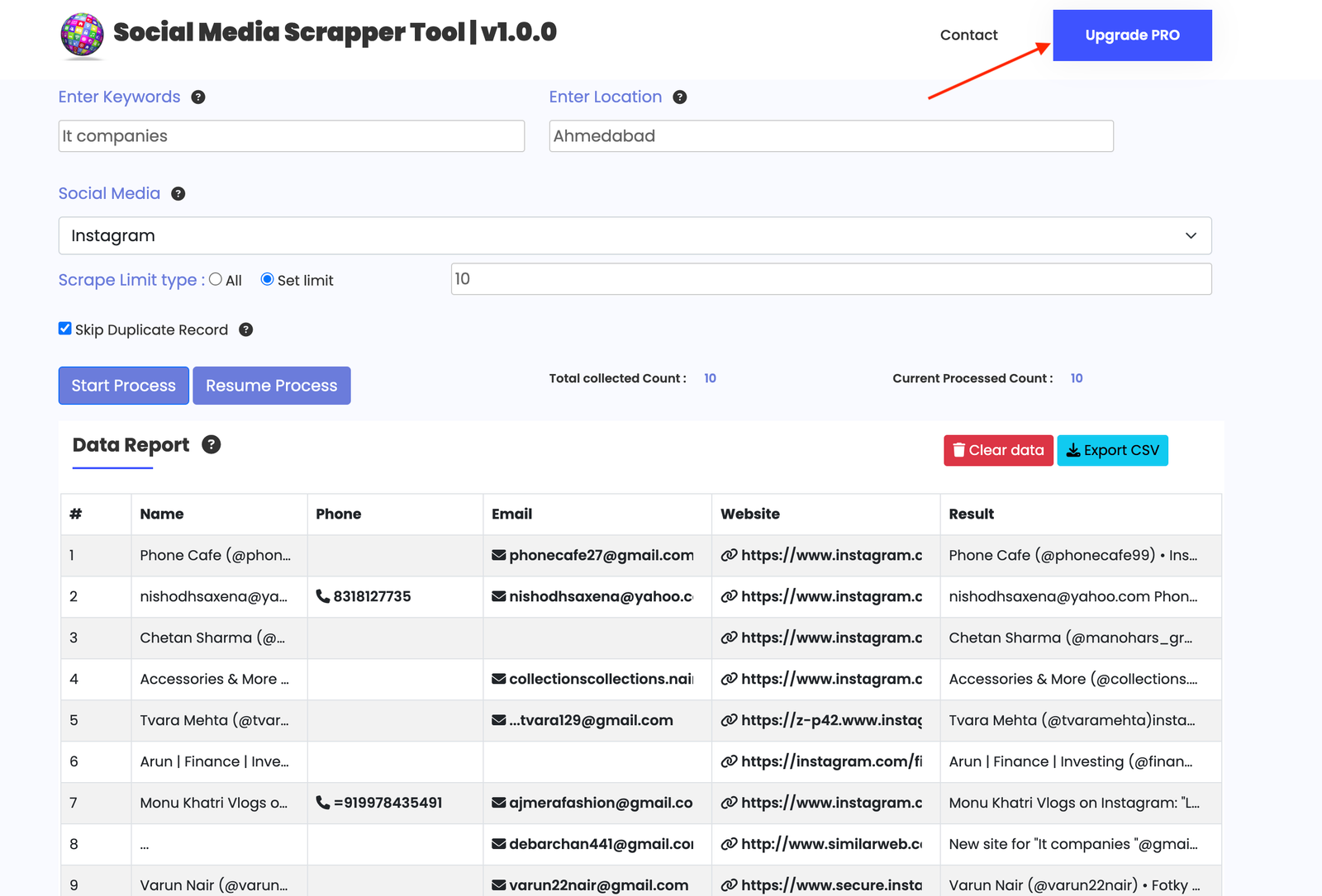Click the Scrape Limit type label
Screen dimensions: 1322x896
click(x=131, y=280)
